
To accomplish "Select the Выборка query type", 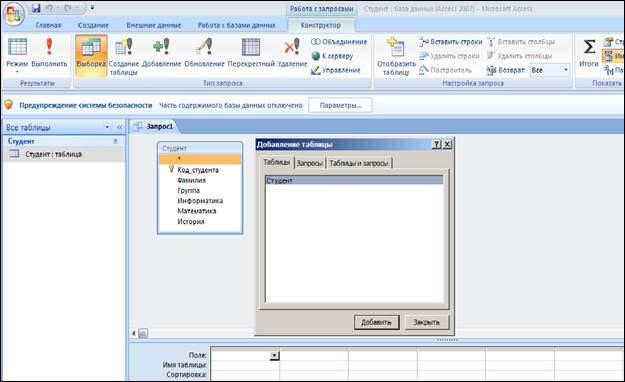I will (91, 55).
